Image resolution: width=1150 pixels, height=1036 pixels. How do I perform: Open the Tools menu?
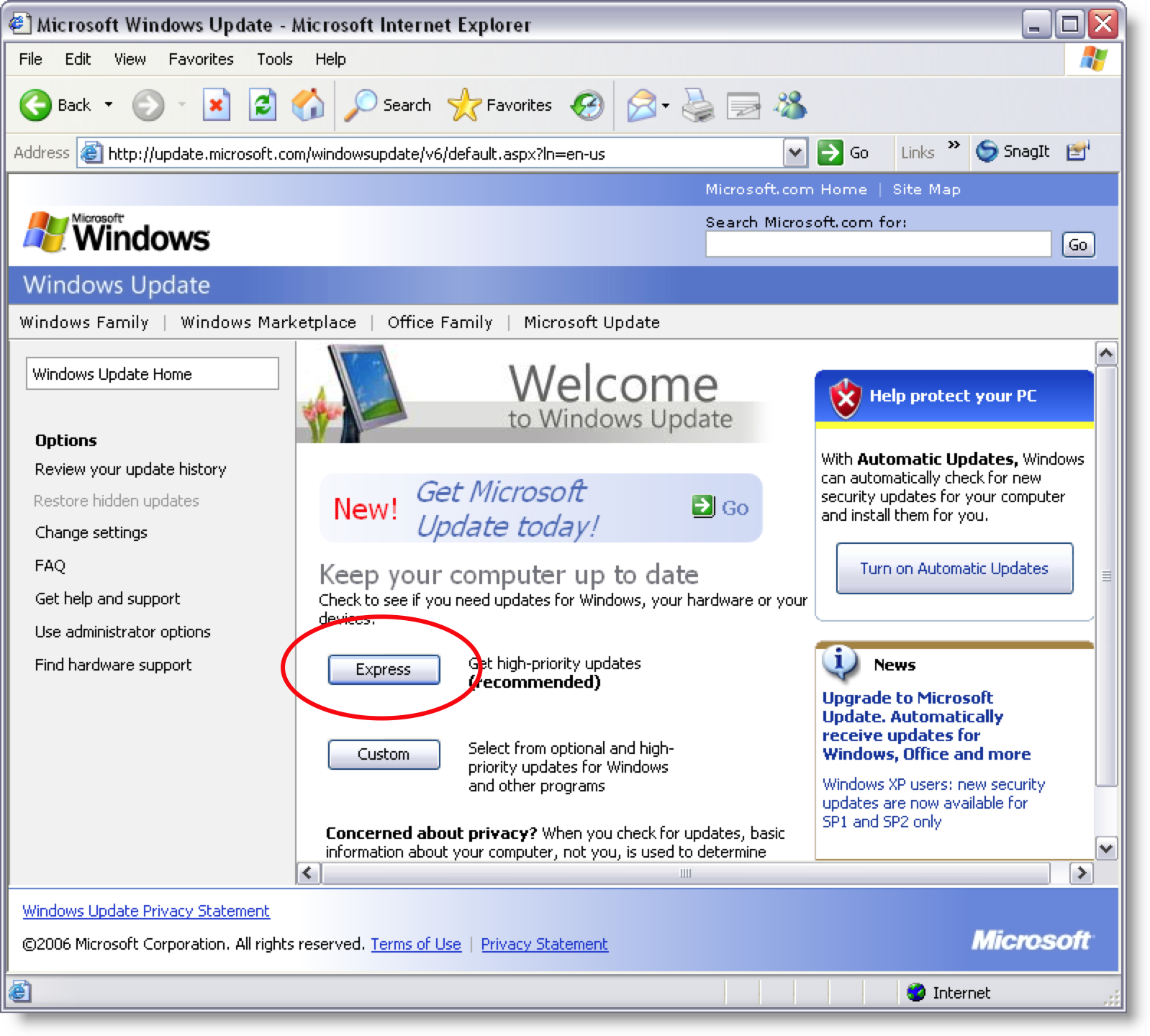[275, 59]
